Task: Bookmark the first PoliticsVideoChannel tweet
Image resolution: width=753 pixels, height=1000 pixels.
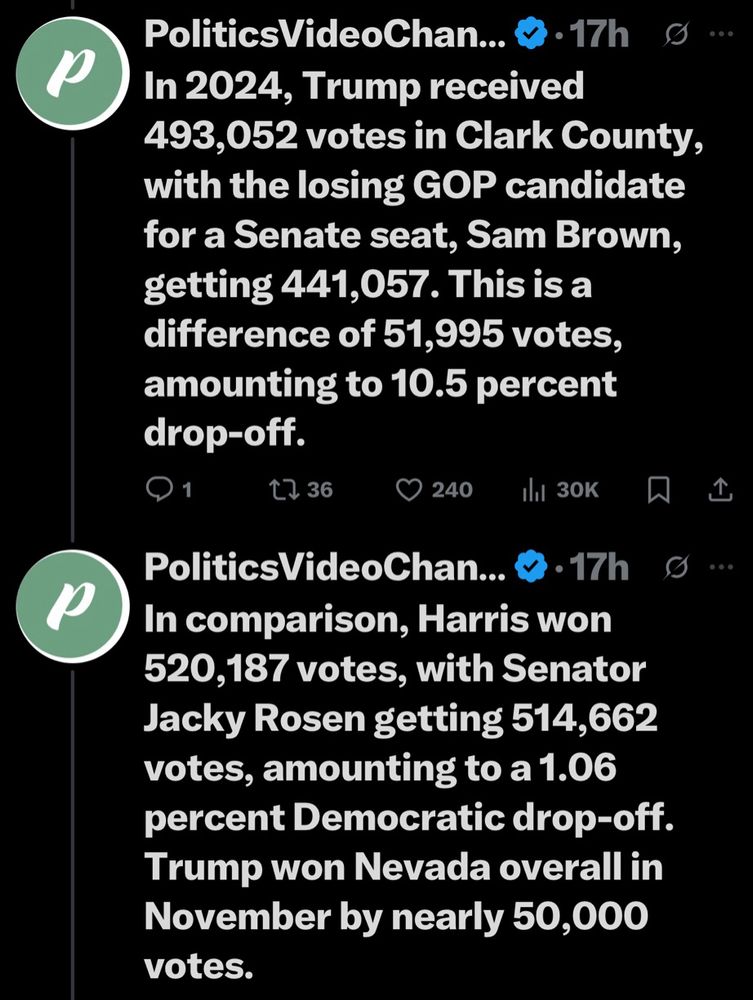Action: click(x=658, y=490)
